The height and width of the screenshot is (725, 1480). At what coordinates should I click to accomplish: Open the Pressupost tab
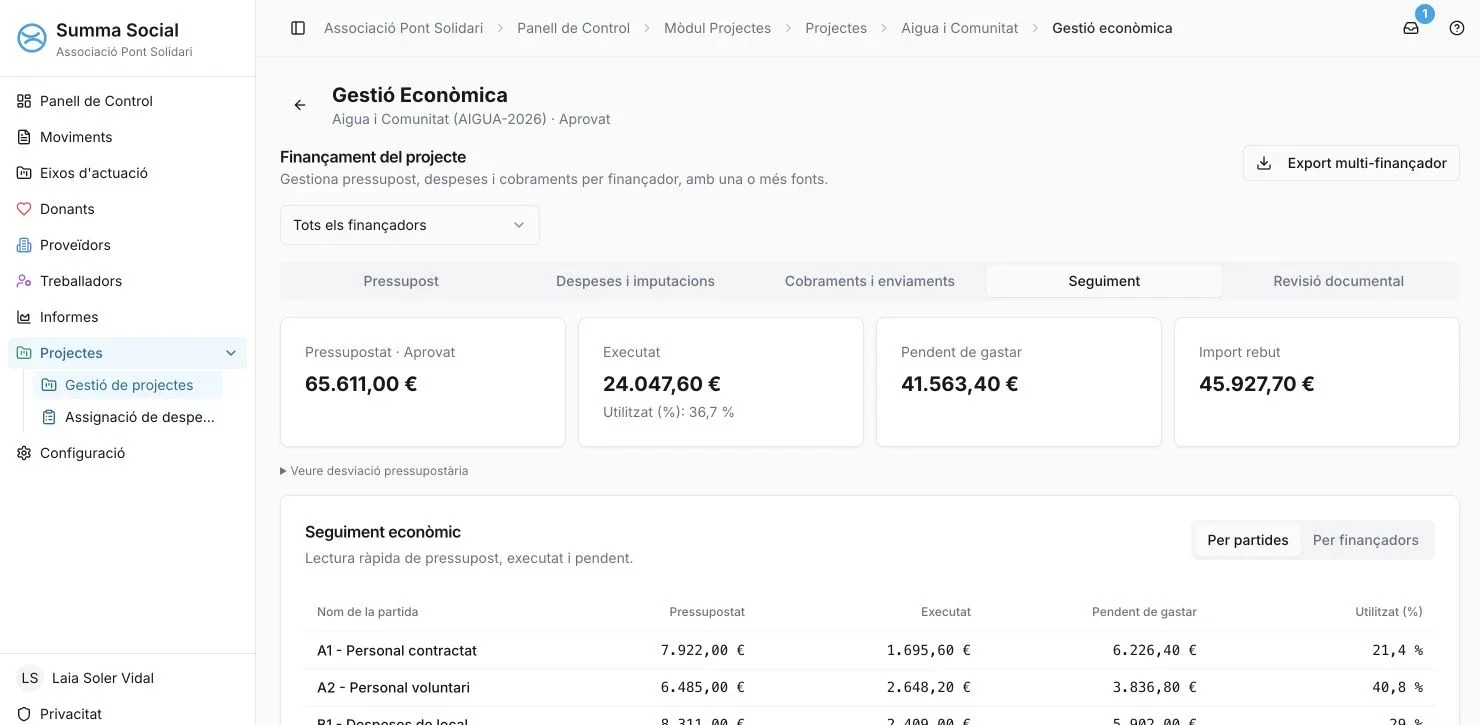tap(401, 281)
